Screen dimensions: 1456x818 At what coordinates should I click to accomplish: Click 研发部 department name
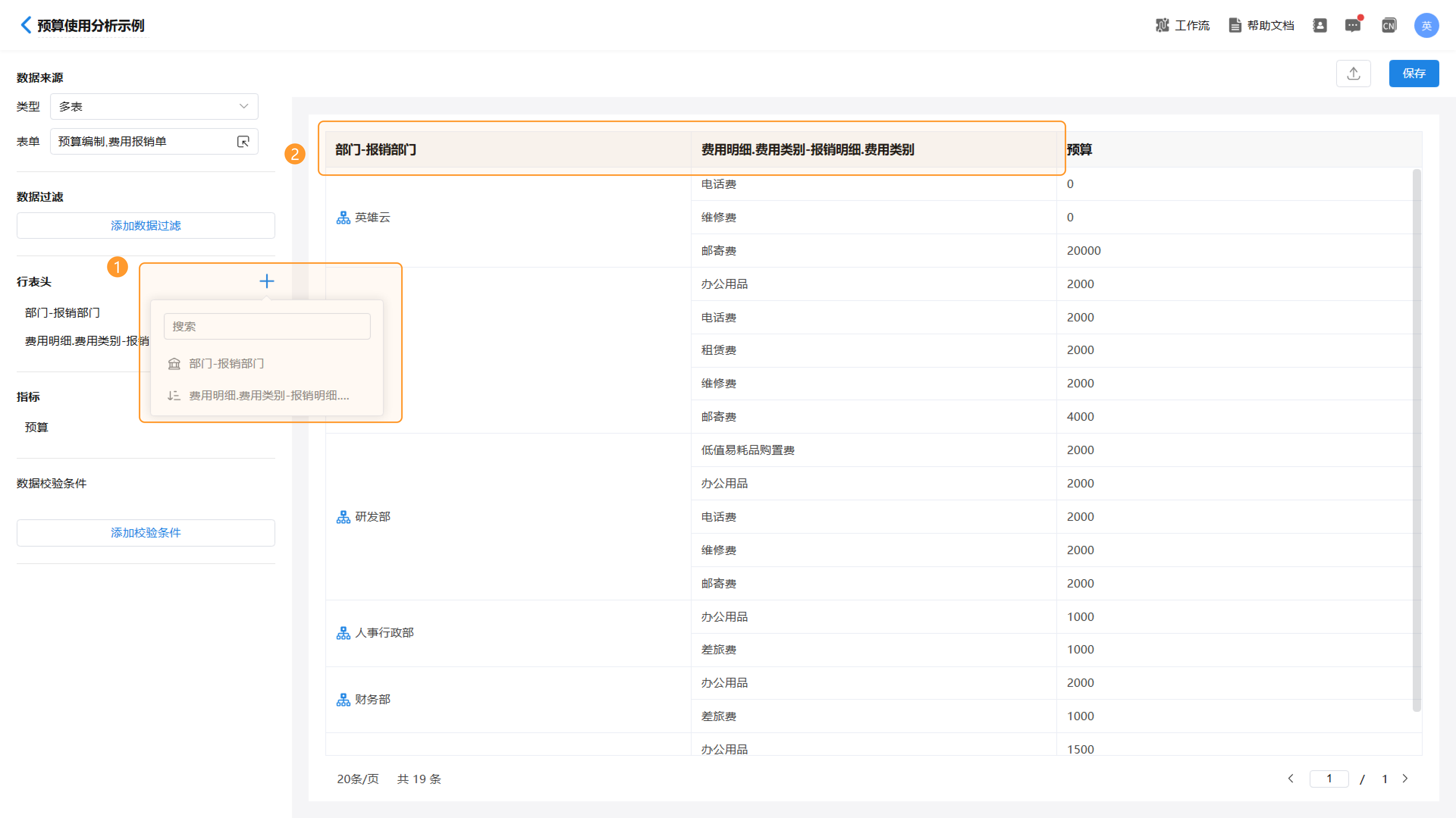pos(372,517)
